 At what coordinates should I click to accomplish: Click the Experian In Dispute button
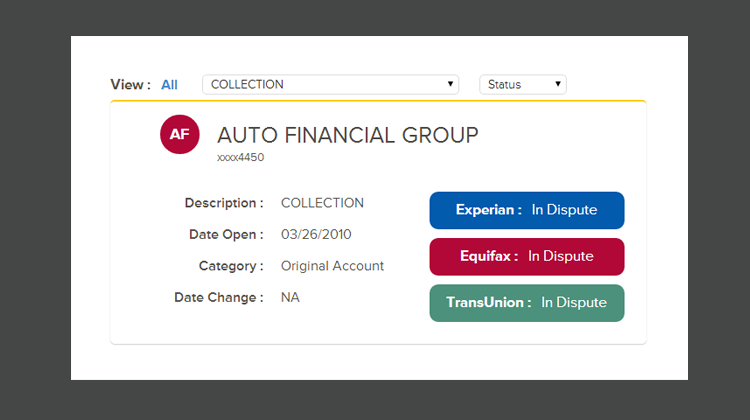tap(526, 210)
